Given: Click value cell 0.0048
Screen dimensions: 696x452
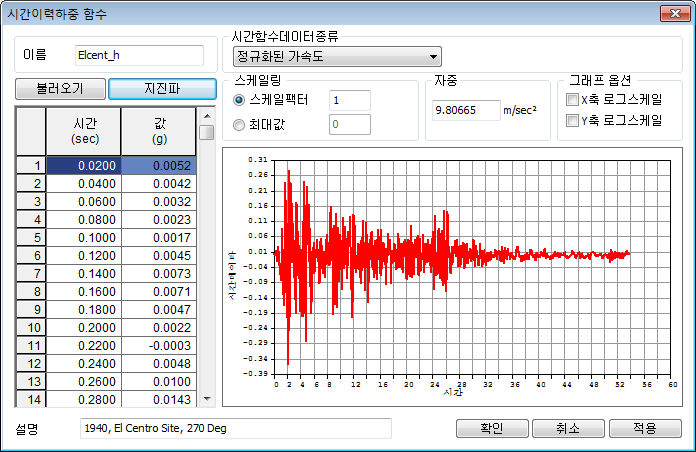Looking at the screenshot, I should (159, 364).
